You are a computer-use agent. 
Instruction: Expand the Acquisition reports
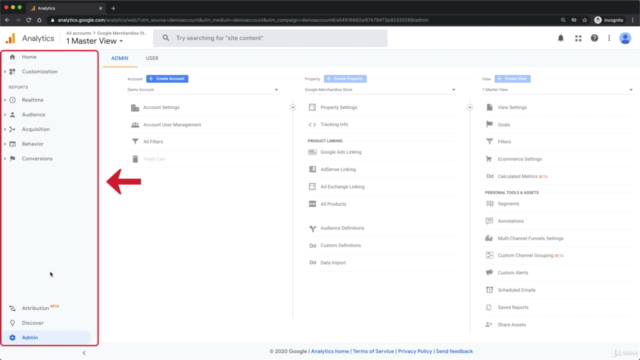(5, 129)
